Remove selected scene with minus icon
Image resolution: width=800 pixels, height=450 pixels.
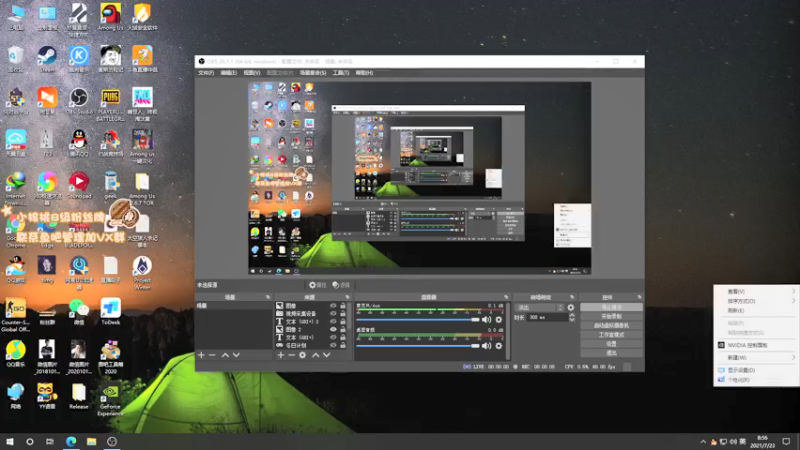212,355
